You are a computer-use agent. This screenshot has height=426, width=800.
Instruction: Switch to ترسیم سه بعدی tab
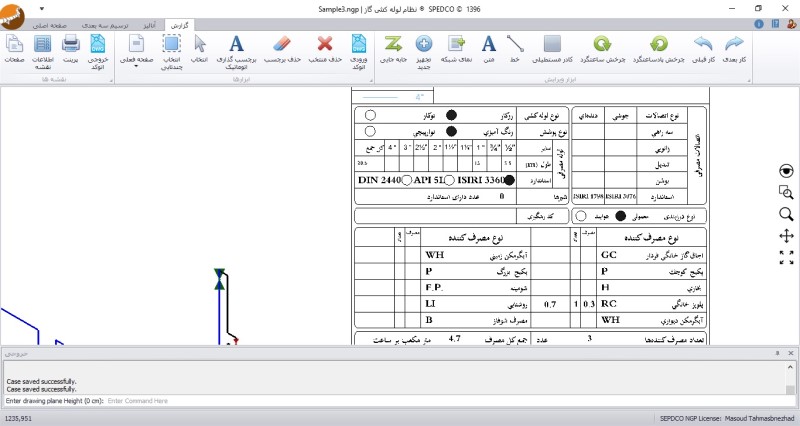click(105, 25)
